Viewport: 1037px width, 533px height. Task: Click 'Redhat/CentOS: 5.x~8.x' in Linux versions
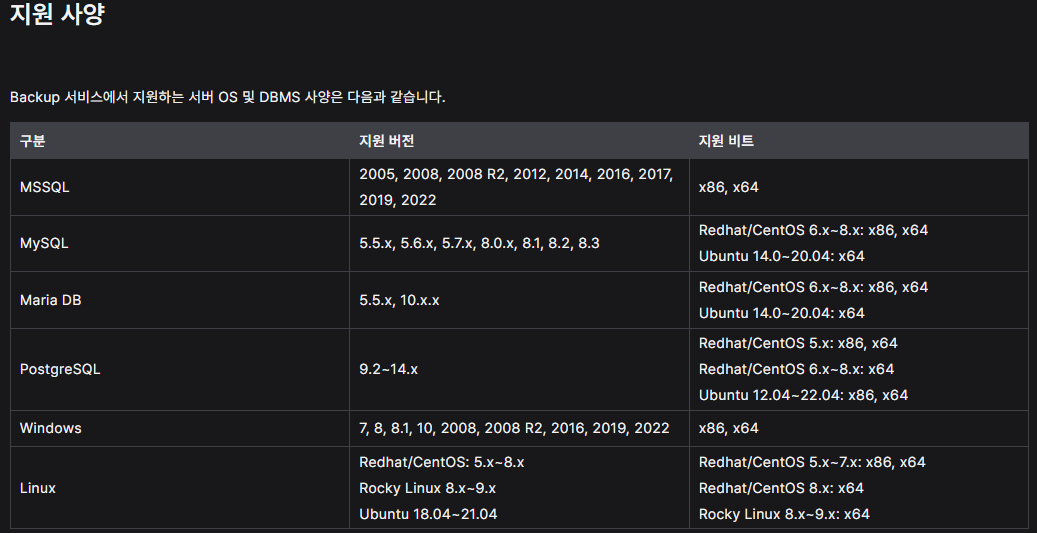(442, 462)
